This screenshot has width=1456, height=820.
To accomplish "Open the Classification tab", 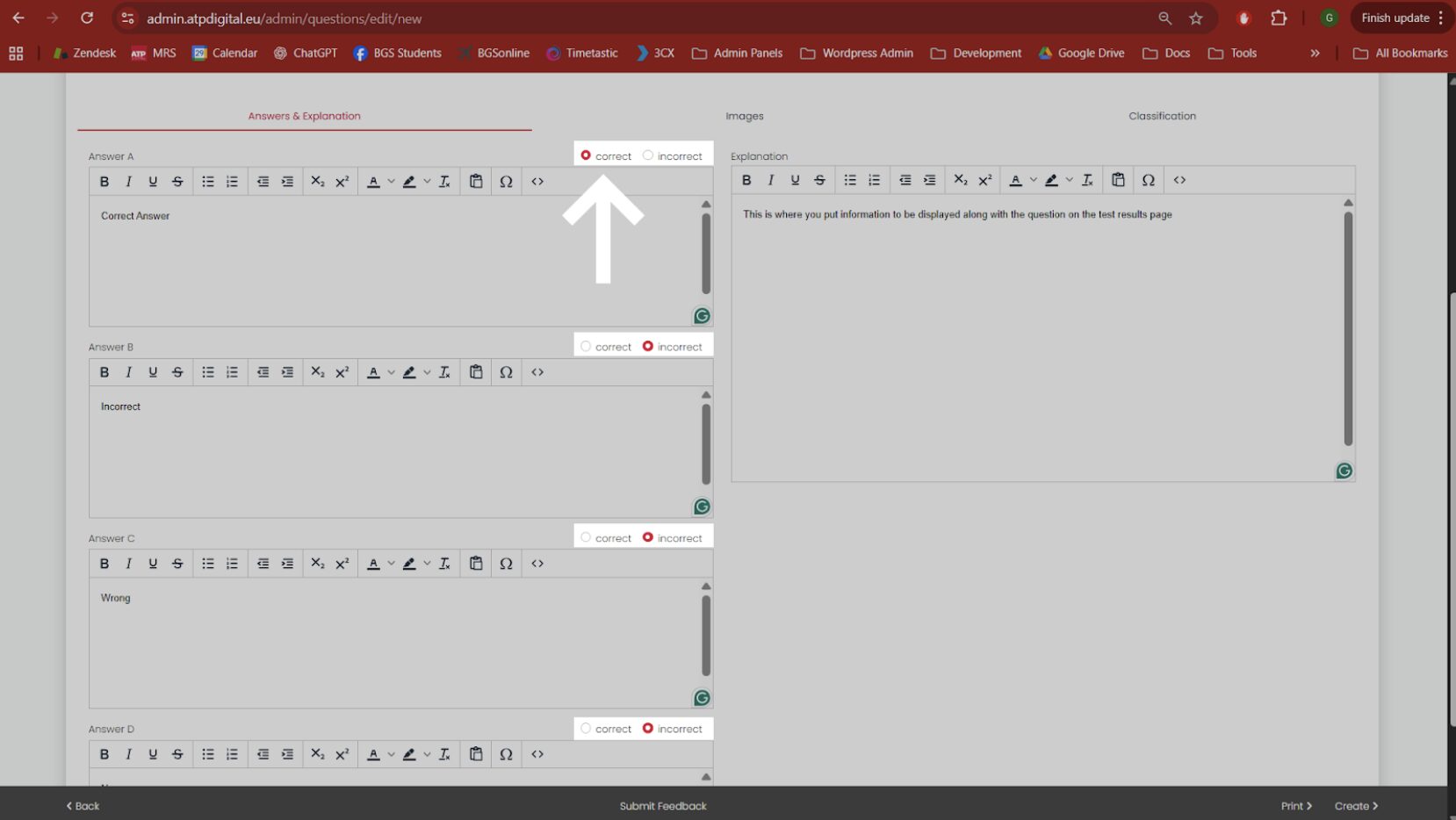I will (x=1162, y=116).
